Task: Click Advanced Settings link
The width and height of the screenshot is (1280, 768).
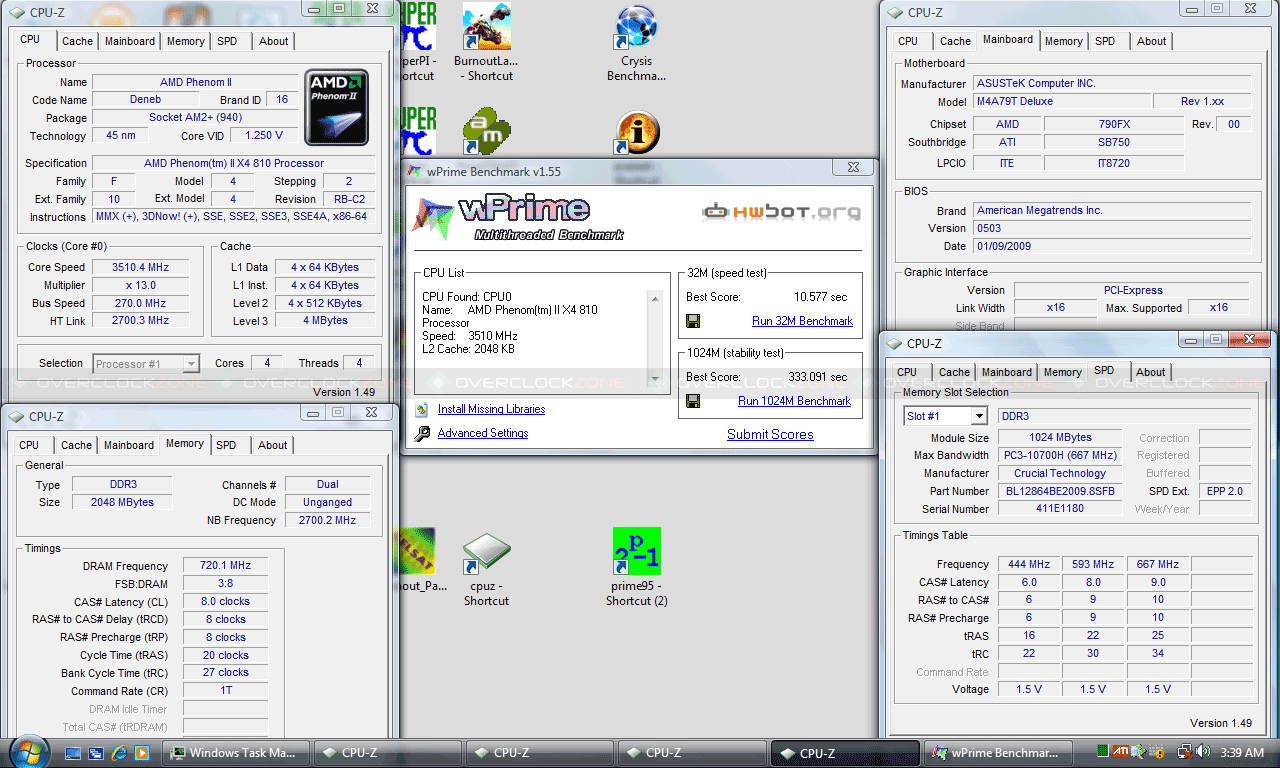Action: [x=482, y=433]
